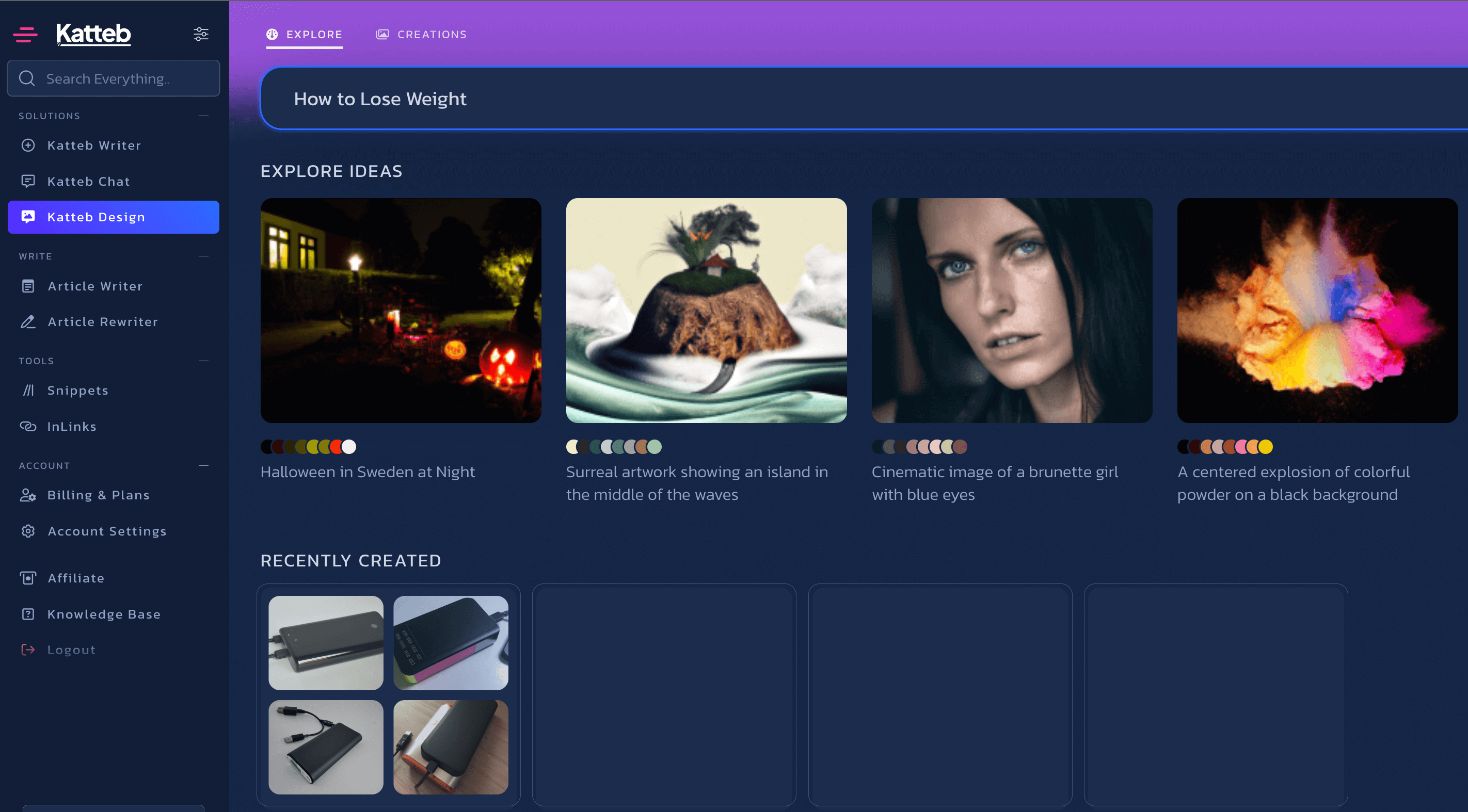Open bottom-right power bank on wood image
1468x812 pixels.
(x=451, y=747)
